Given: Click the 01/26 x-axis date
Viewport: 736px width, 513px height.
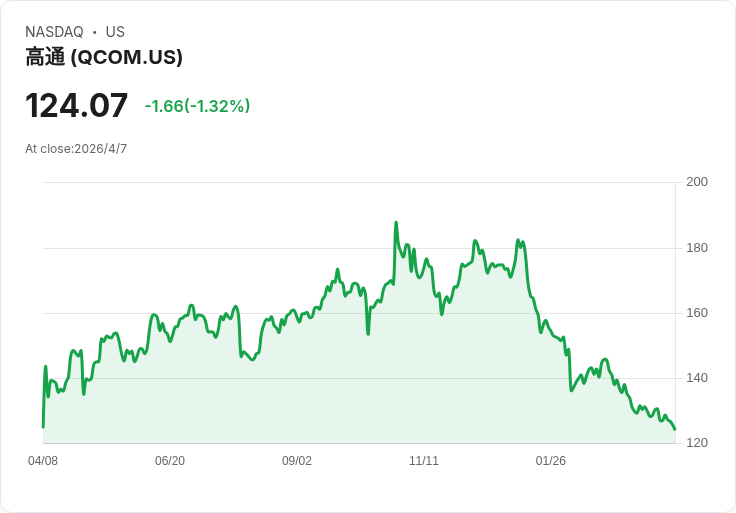Looking at the screenshot, I should pyautogui.click(x=551, y=461).
